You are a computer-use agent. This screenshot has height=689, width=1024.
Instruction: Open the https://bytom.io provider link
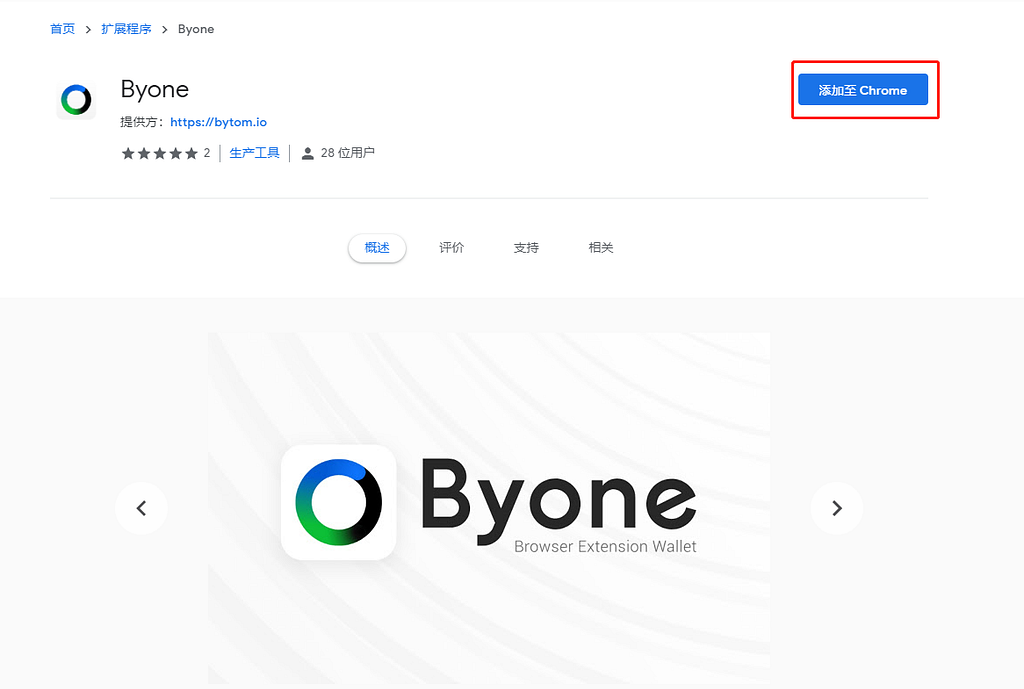pyautogui.click(x=218, y=122)
